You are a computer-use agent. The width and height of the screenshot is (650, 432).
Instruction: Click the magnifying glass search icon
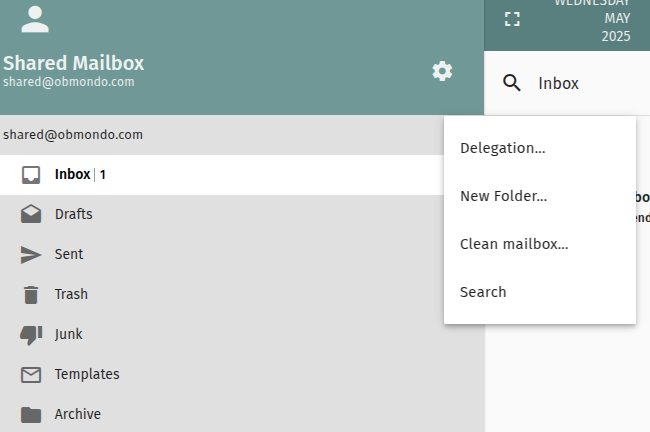pyautogui.click(x=512, y=83)
